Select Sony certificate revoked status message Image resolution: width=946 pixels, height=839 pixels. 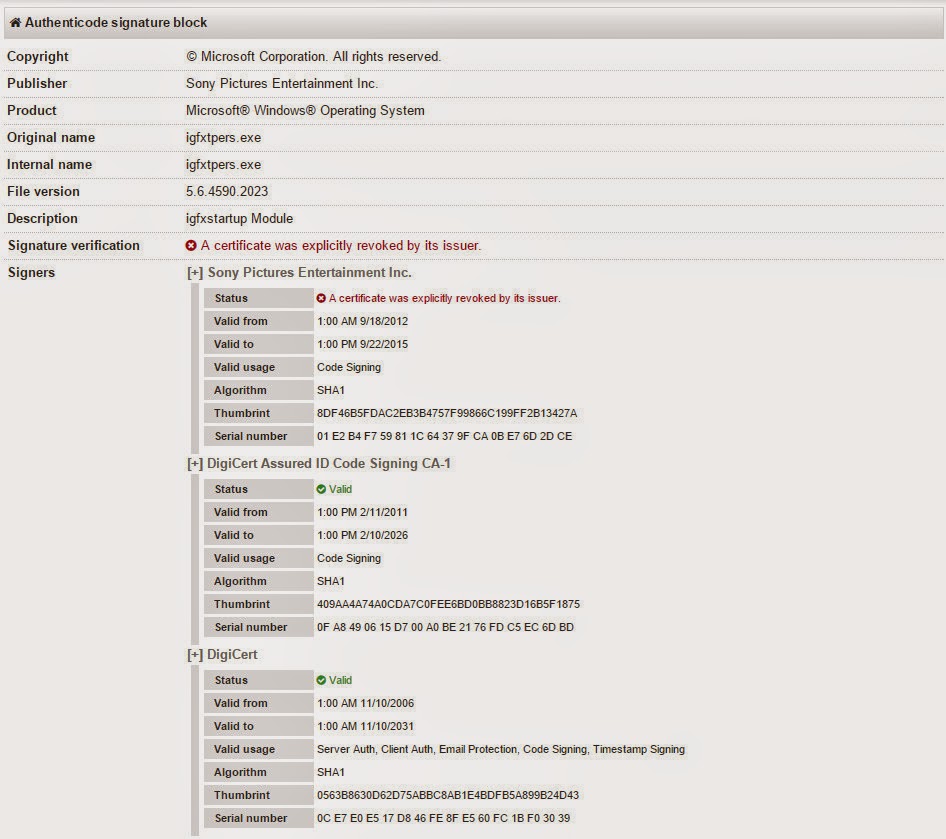[x=445, y=298]
